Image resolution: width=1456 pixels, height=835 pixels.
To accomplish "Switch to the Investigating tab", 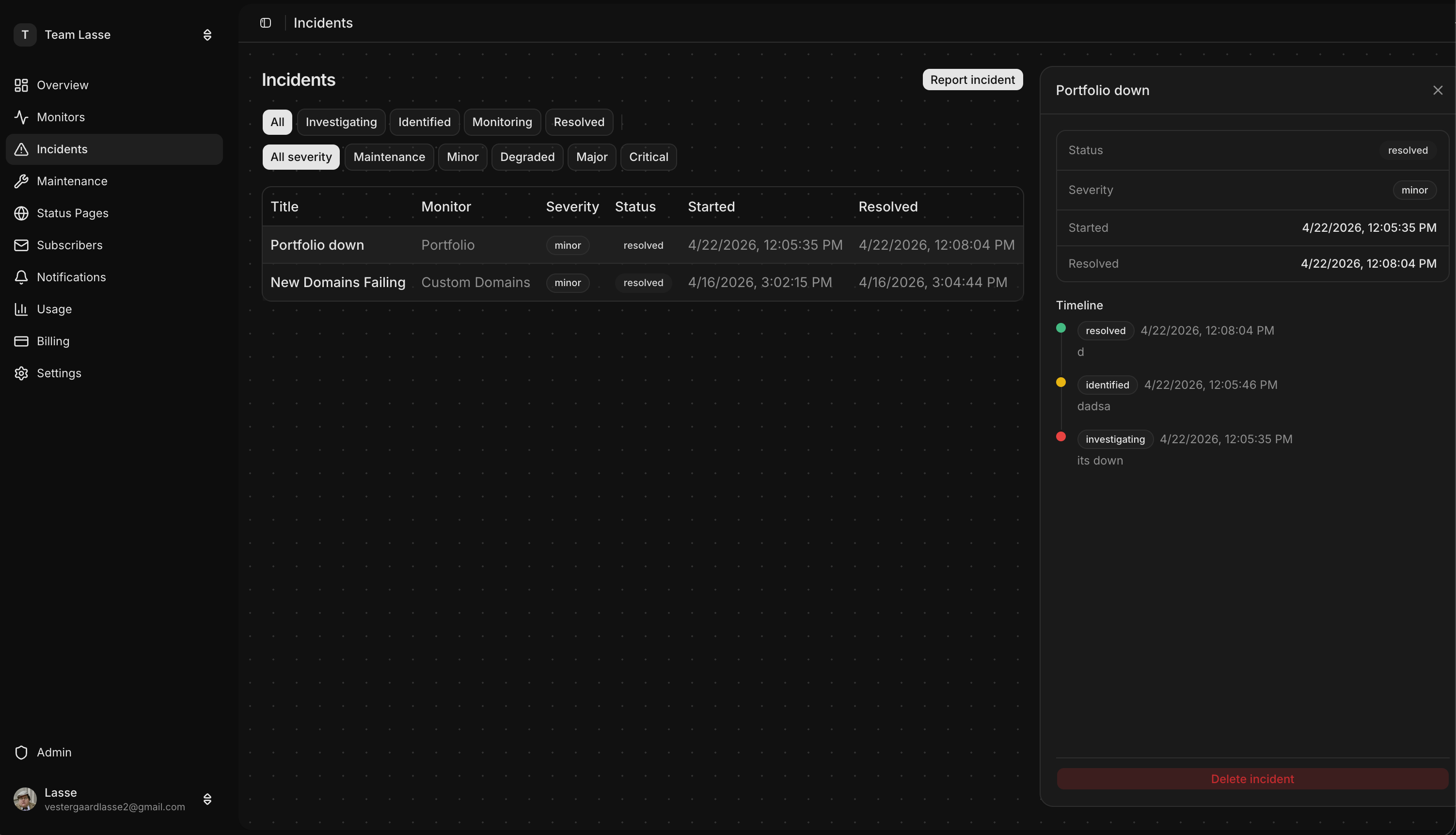I will point(341,122).
